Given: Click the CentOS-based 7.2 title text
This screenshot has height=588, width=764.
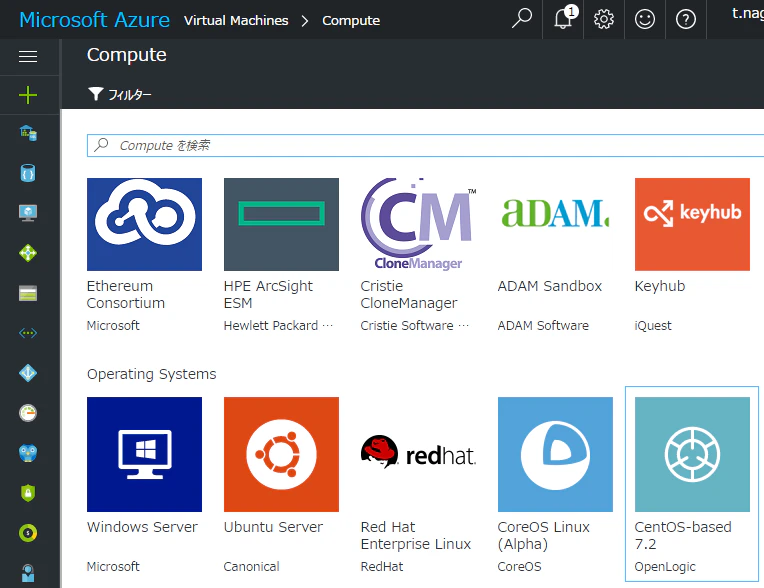Looking at the screenshot, I should pos(683,535).
